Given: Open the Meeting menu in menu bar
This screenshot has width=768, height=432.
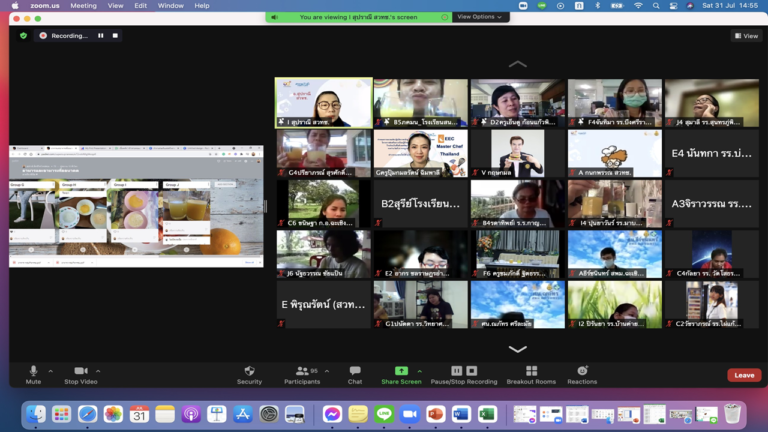Looking at the screenshot, I should pos(84,5).
